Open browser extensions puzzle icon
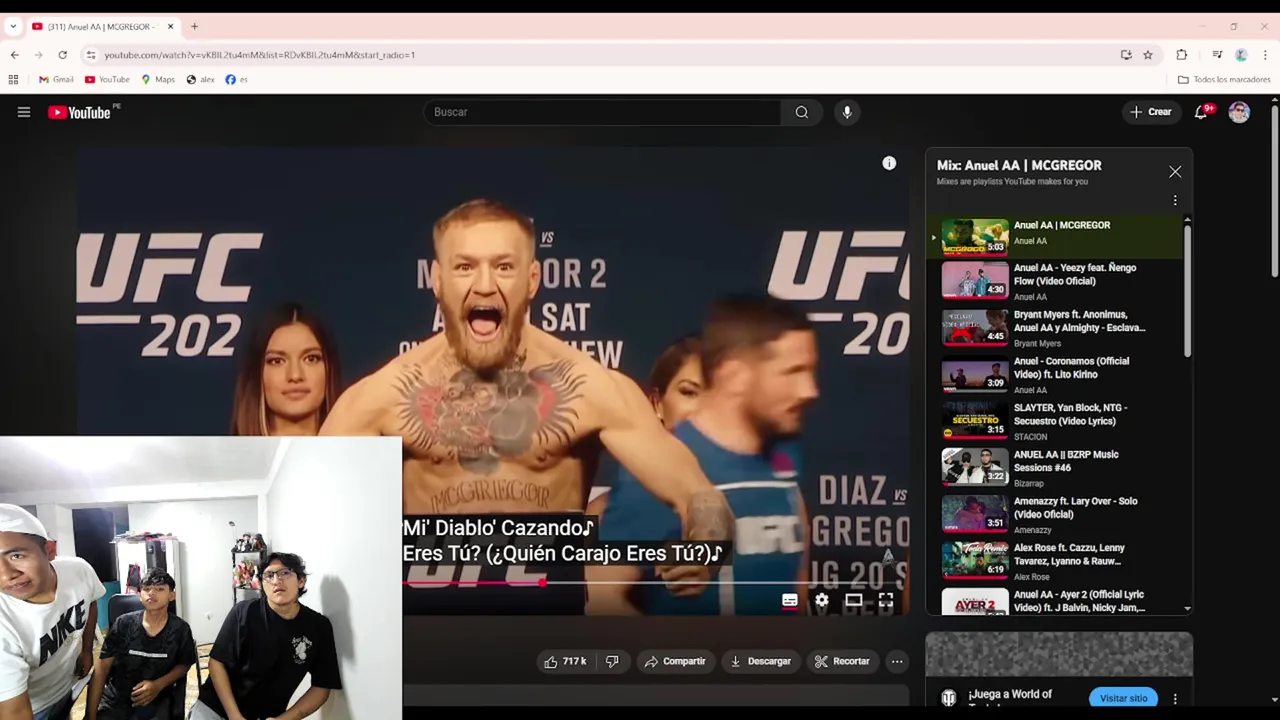The image size is (1280, 720). [1181, 55]
